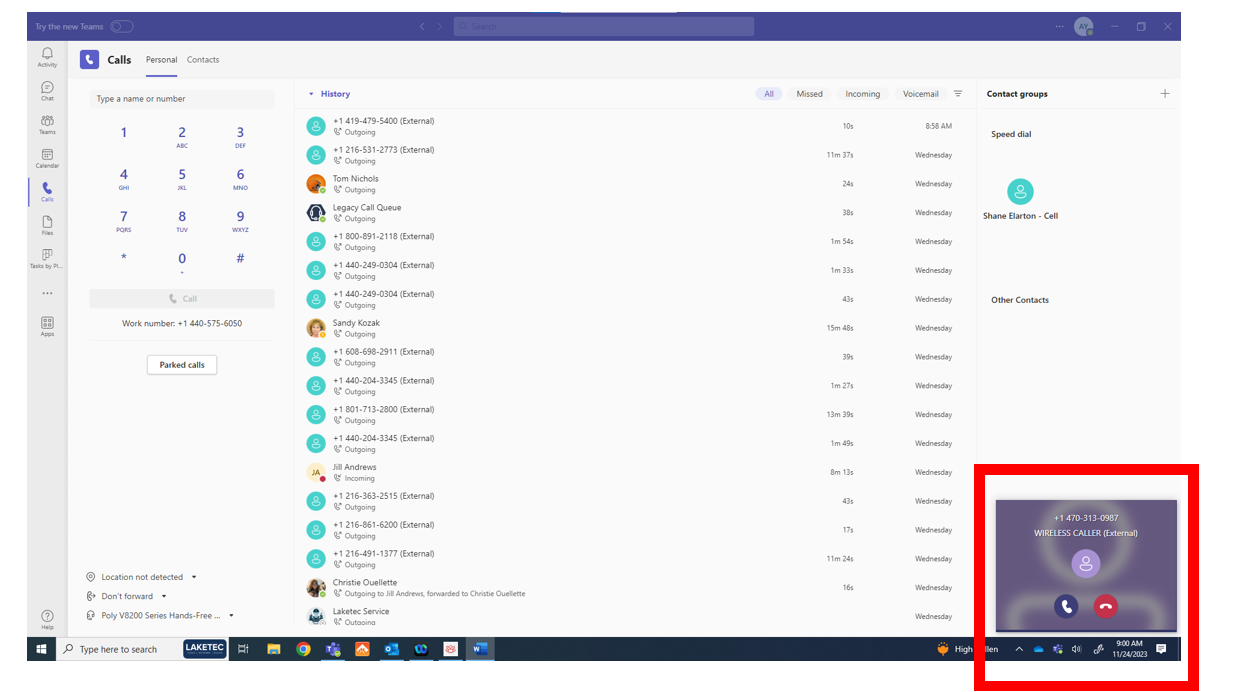Select the +1 800-891-2118 history entry
This screenshot has width=1237, height=692.
[636, 242]
